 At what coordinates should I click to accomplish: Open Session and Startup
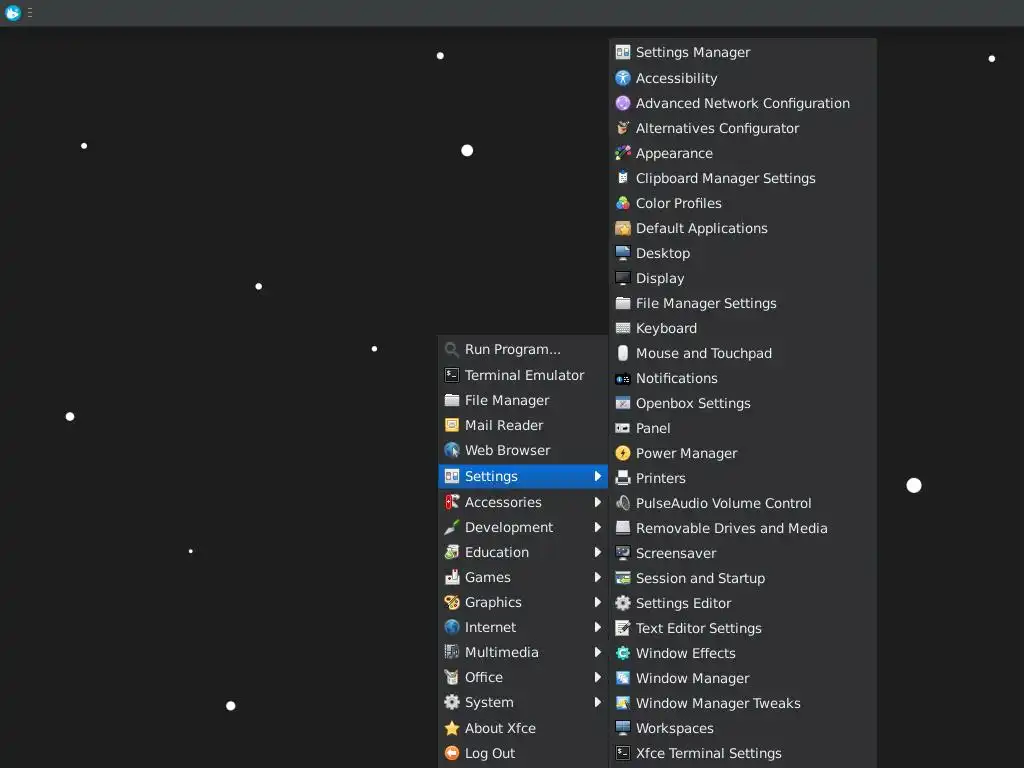[x=743, y=578]
